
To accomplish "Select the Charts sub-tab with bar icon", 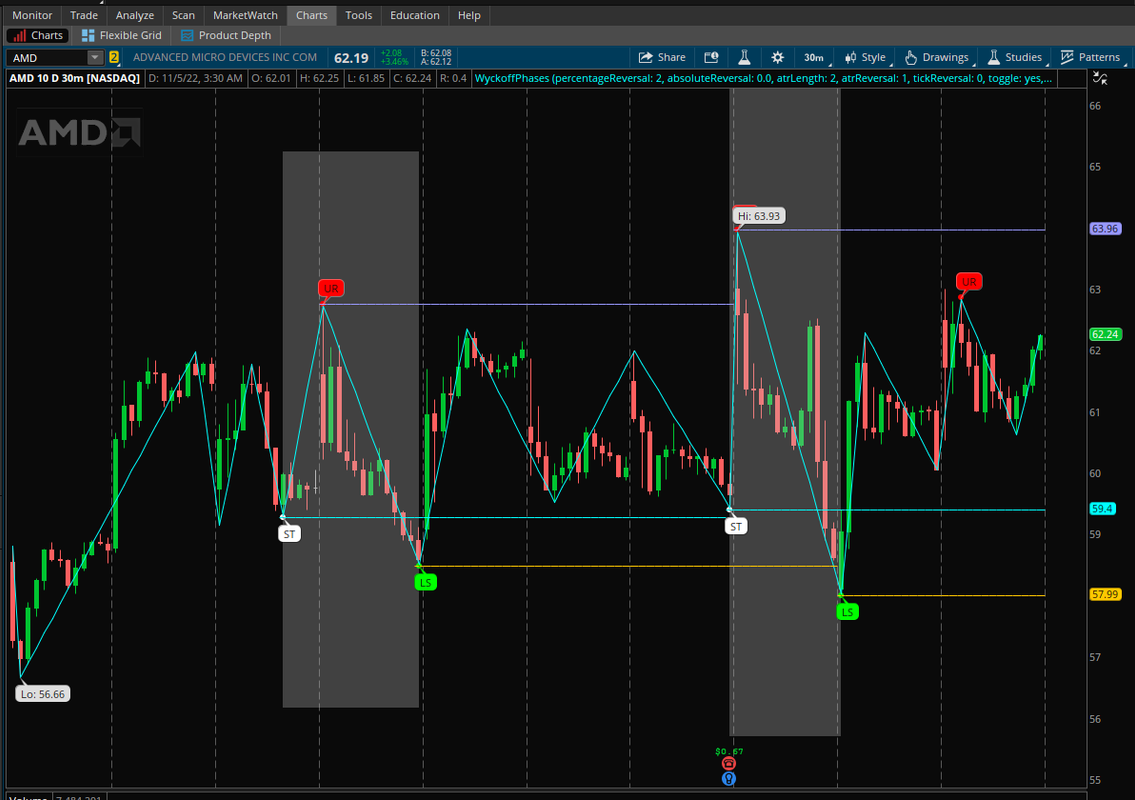I will (38, 35).
